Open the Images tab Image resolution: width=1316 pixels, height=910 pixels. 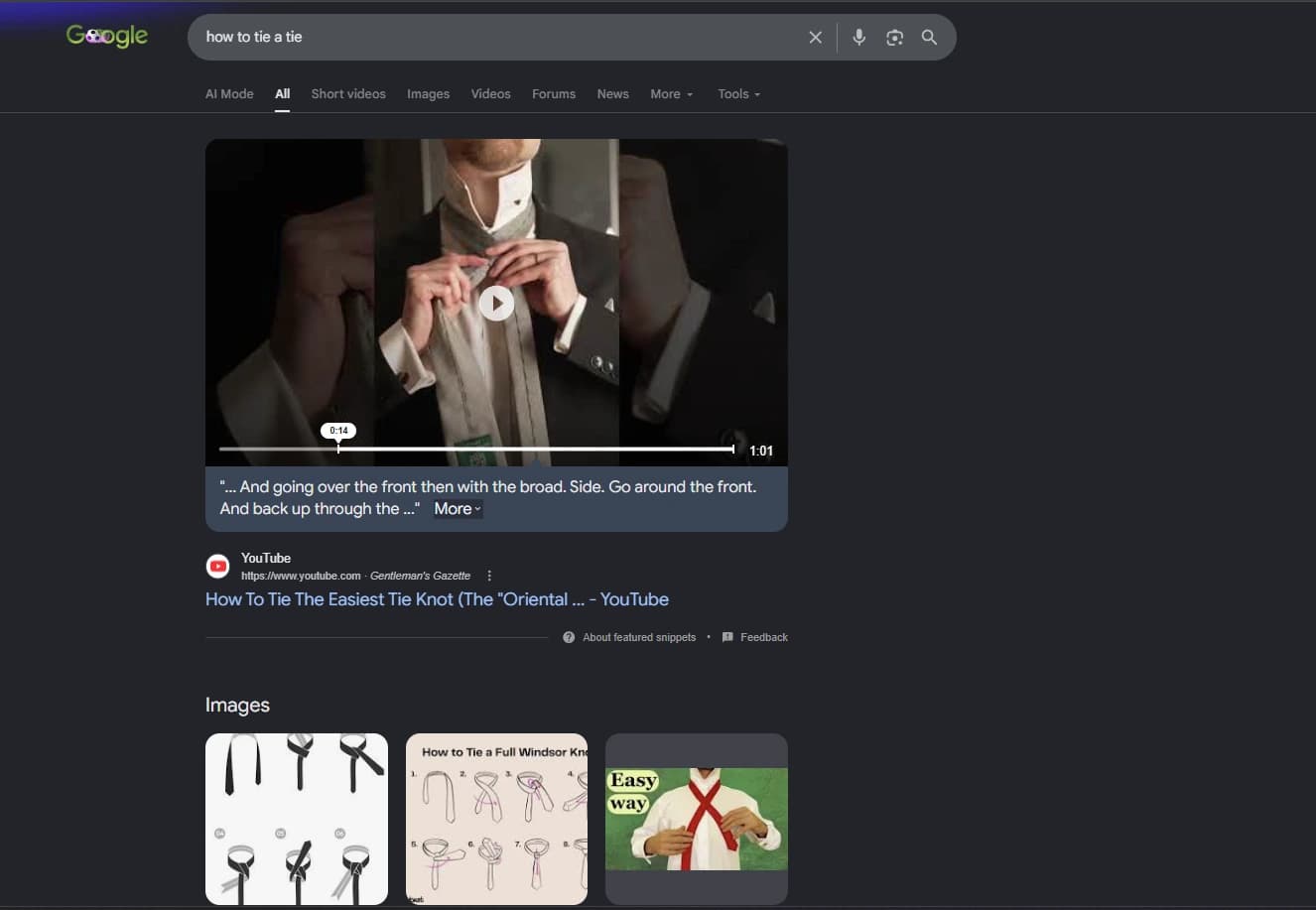pyautogui.click(x=428, y=94)
